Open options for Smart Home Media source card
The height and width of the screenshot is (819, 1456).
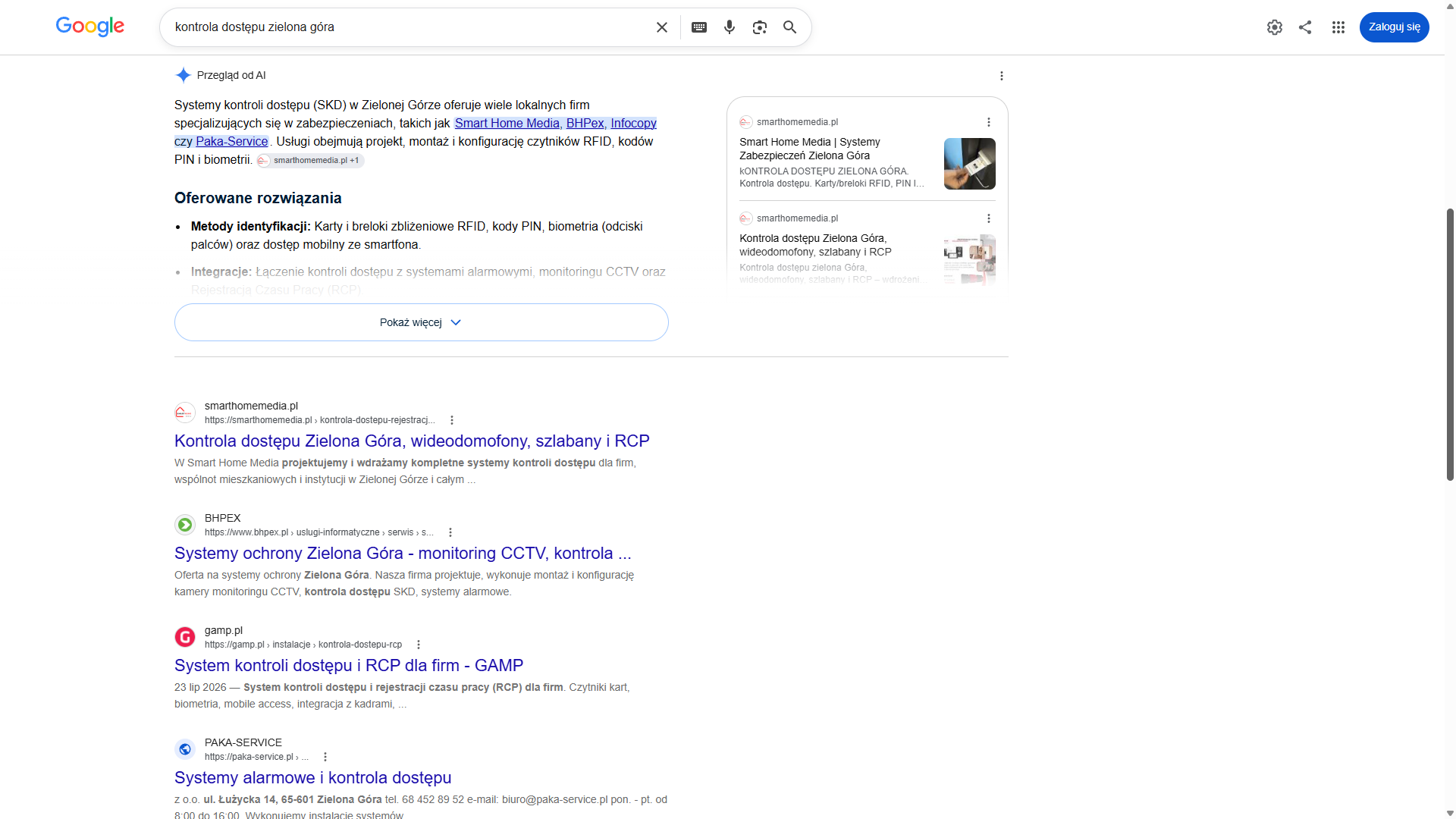coord(989,122)
